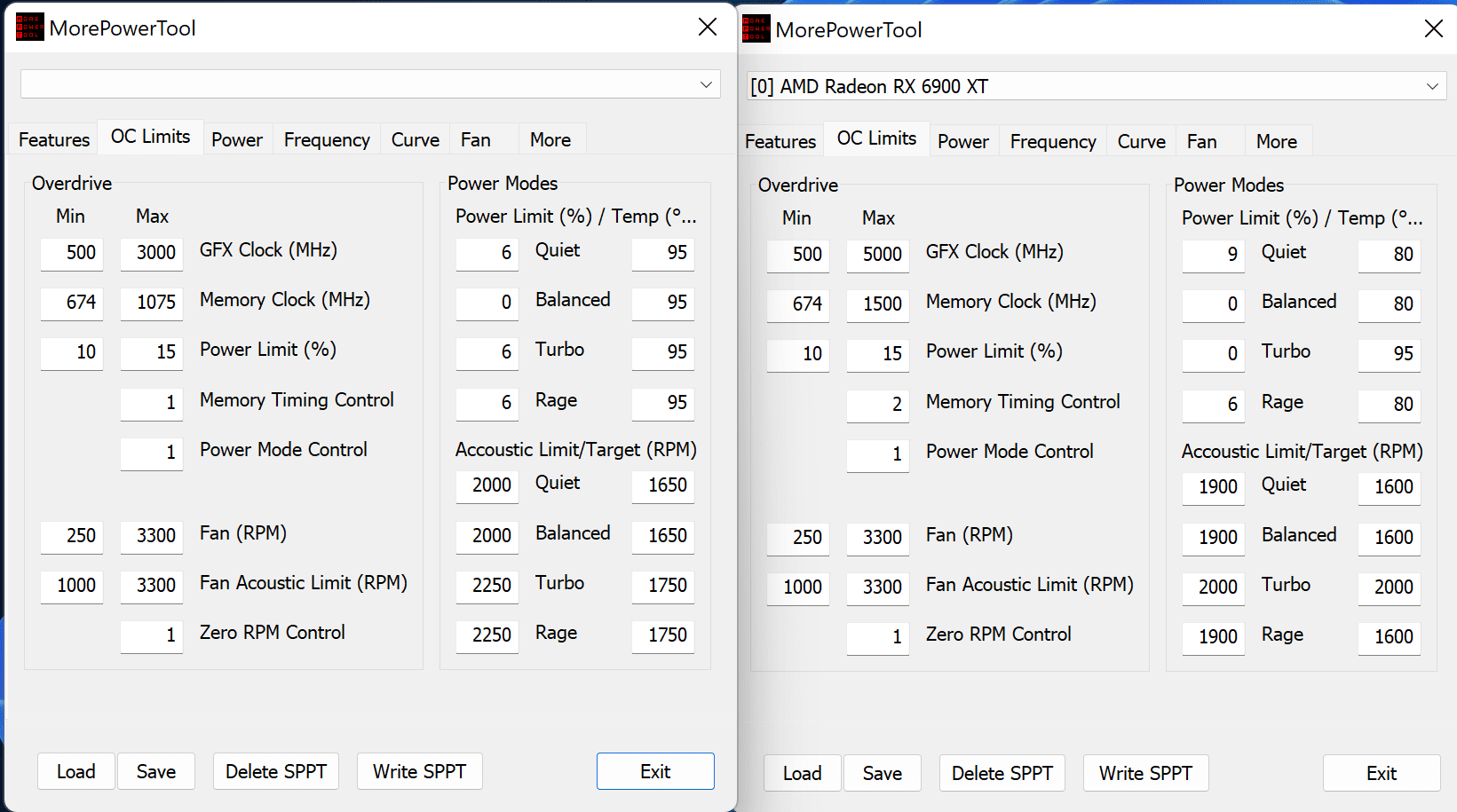The height and width of the screenshot is (812, 1457).
Task: Edit Fan Acoustic Limit max 3300 in right window
Action: point(878,587)
